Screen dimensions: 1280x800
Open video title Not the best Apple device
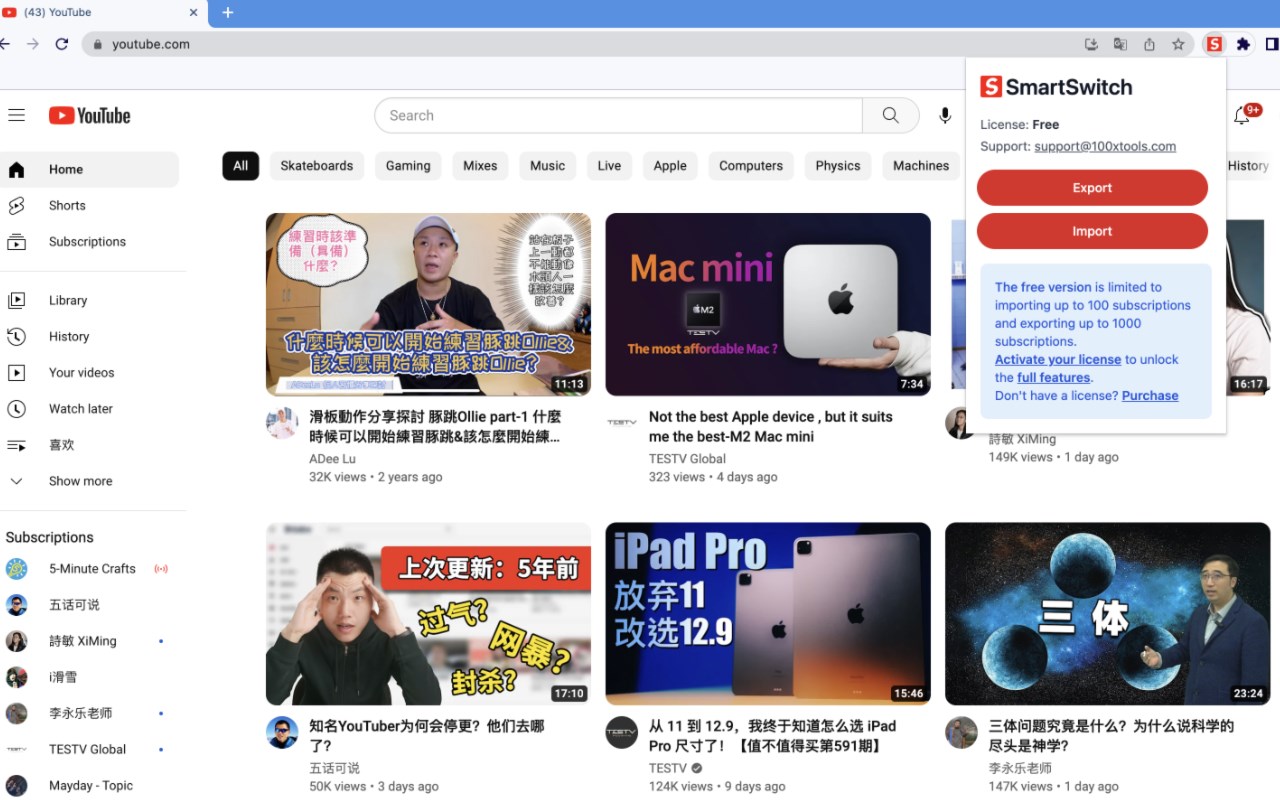click(771, 426)
